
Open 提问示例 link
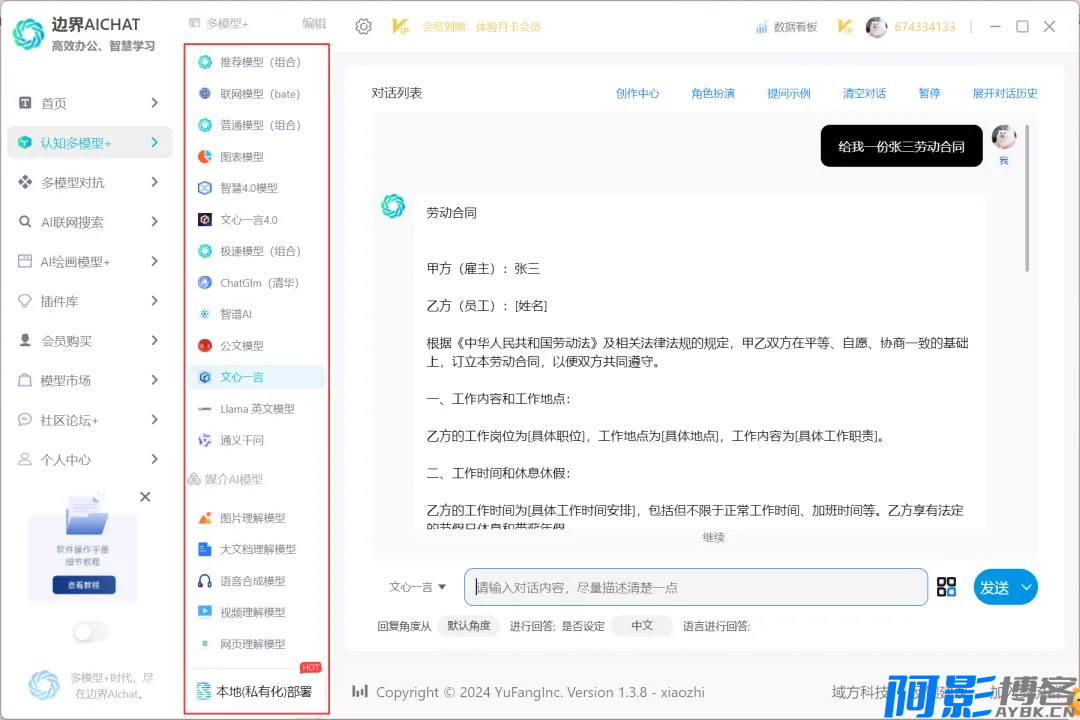789,94
